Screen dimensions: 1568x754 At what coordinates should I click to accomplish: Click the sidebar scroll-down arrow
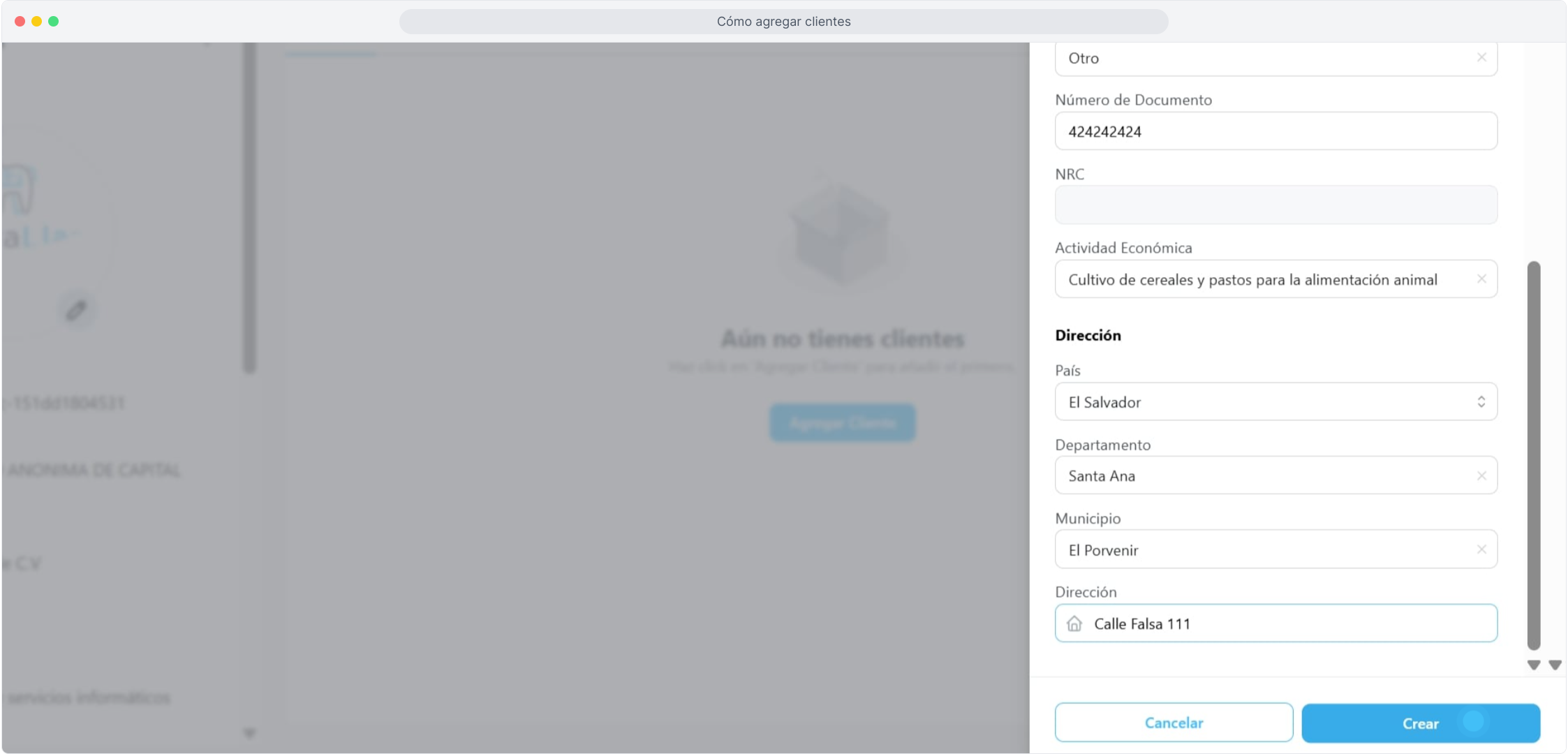249,733
